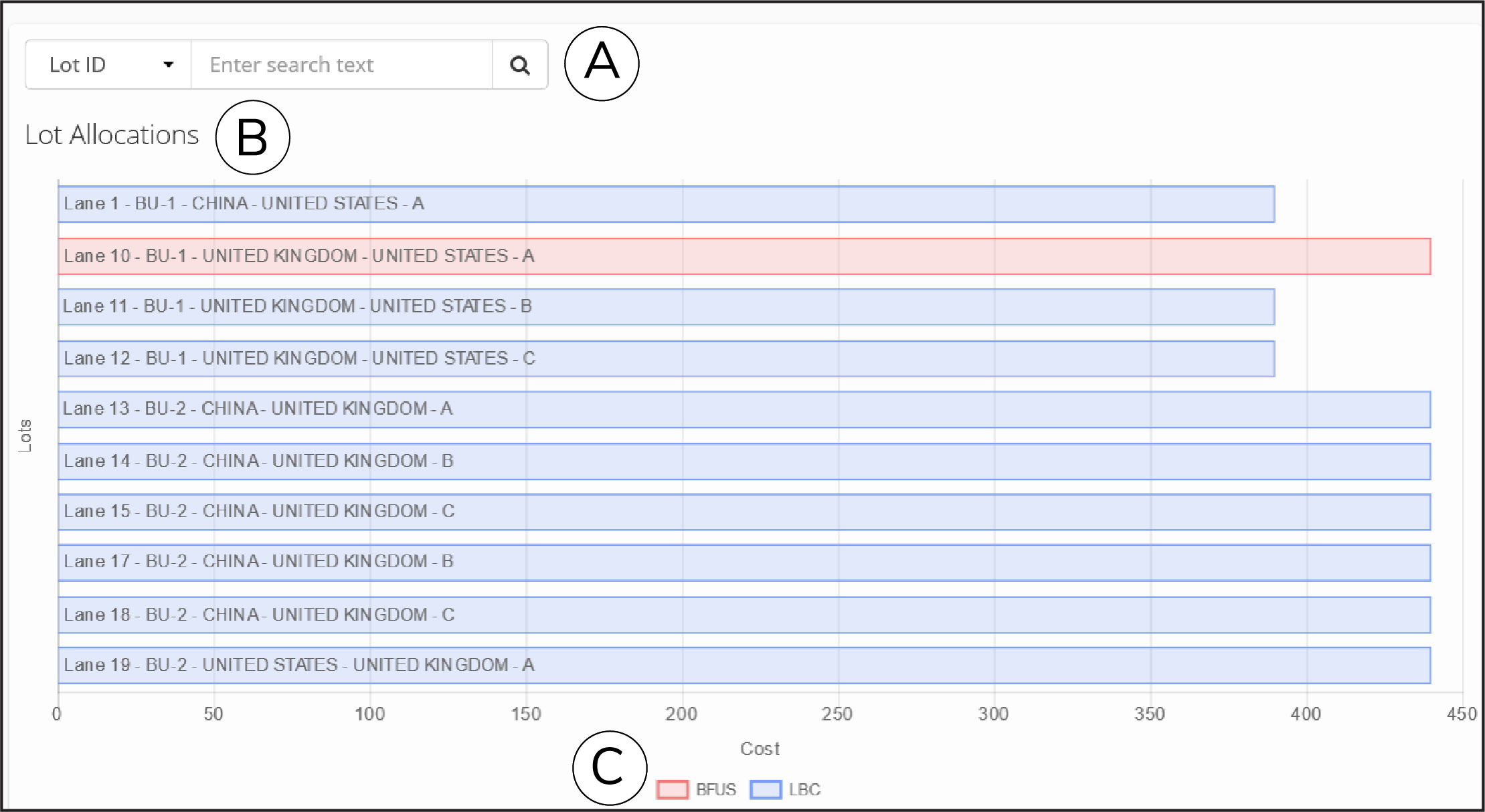The width and height of the screenshot is (1485, 812).
Task: Click the magnifying glass search icon
Action: pyautogui.click(x=520, y=65)
